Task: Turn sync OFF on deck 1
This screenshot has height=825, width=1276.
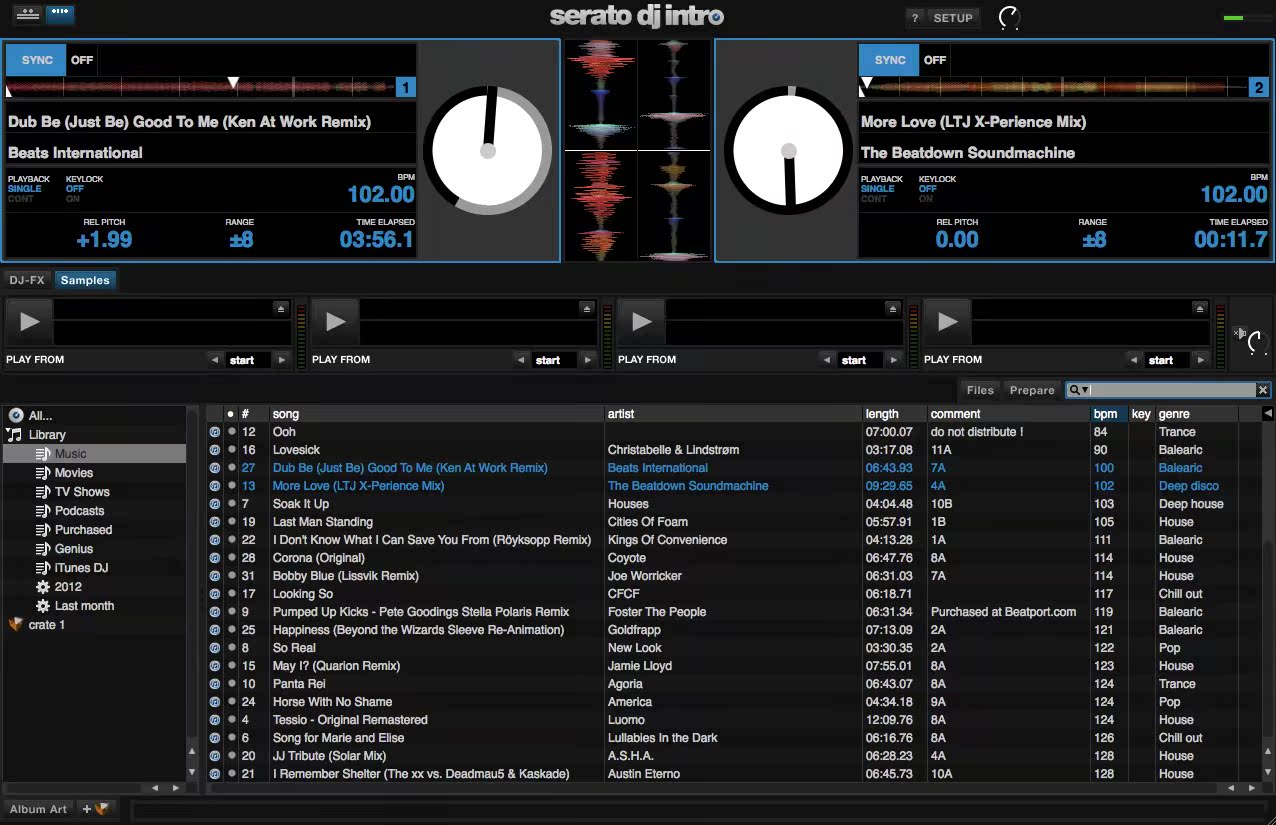Action: click(x=82, y=60)
